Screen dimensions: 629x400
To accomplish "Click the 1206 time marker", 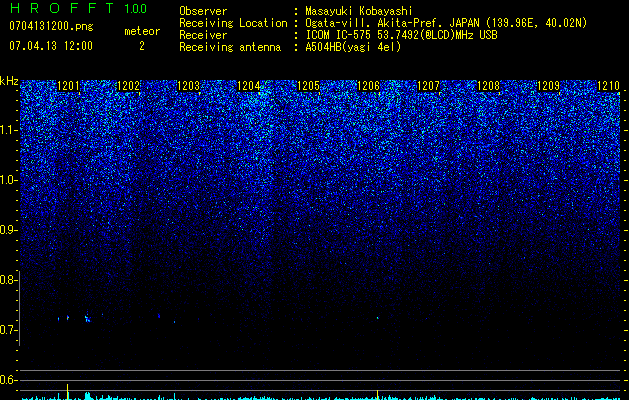I will 369,86.
